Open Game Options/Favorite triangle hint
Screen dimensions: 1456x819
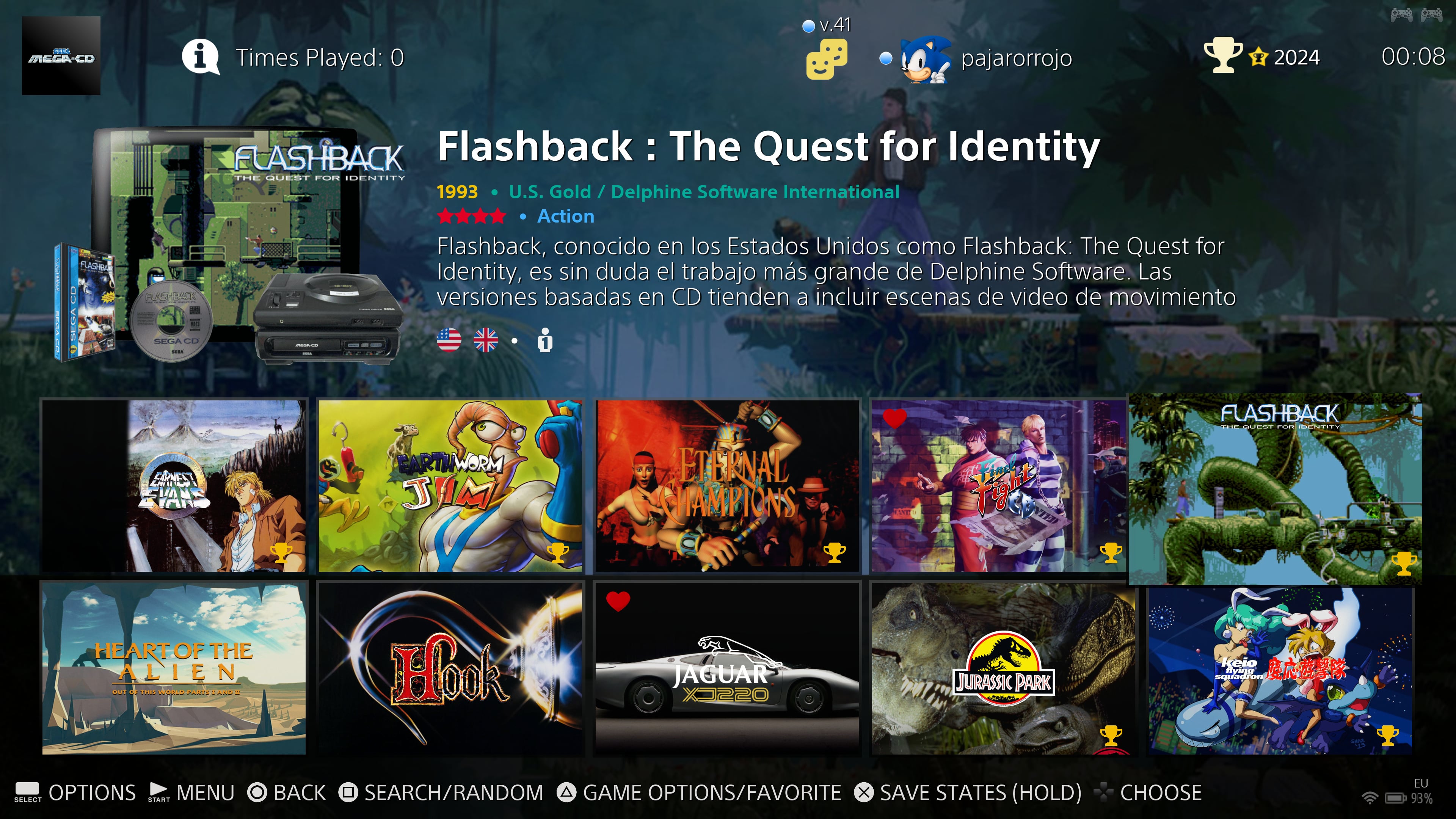[x=699, y=792]
